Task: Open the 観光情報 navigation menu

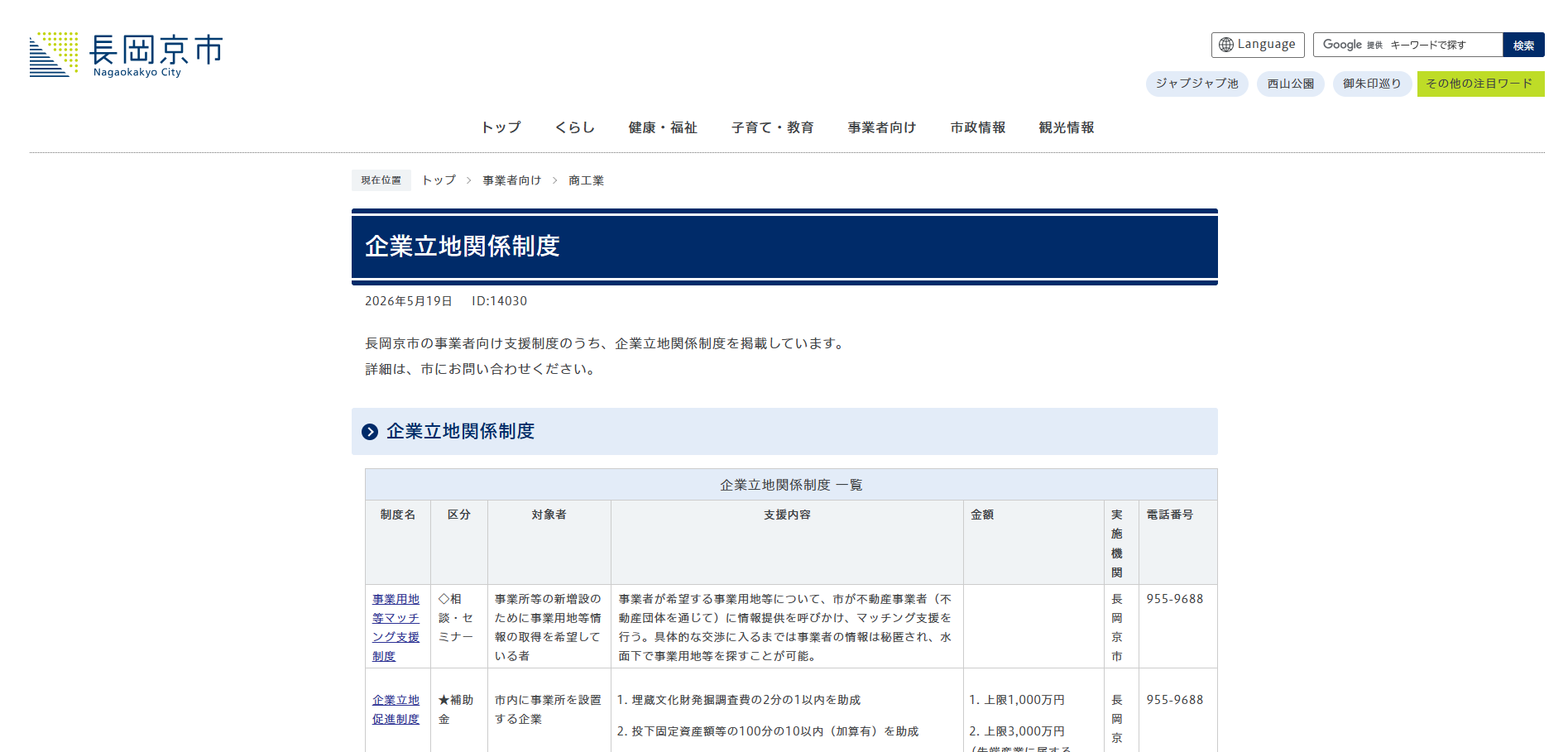Action: (x=1067, y=127)
